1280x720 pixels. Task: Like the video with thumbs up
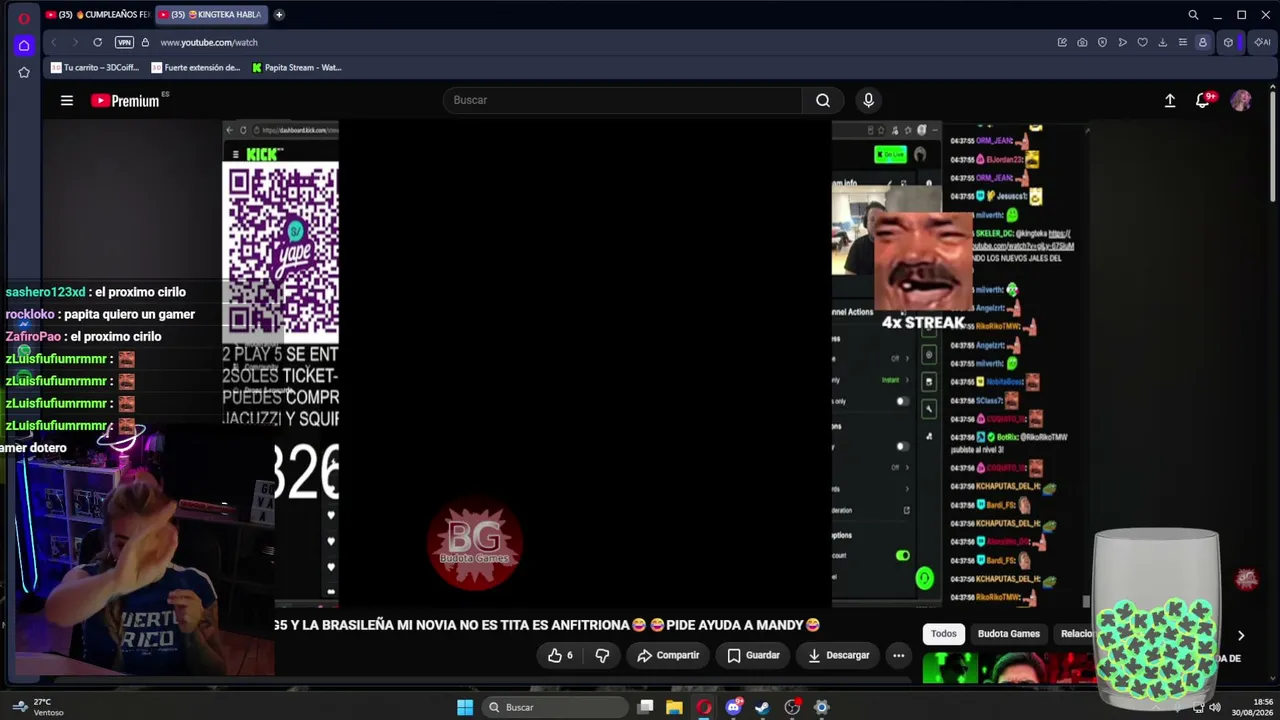(560, 655)
